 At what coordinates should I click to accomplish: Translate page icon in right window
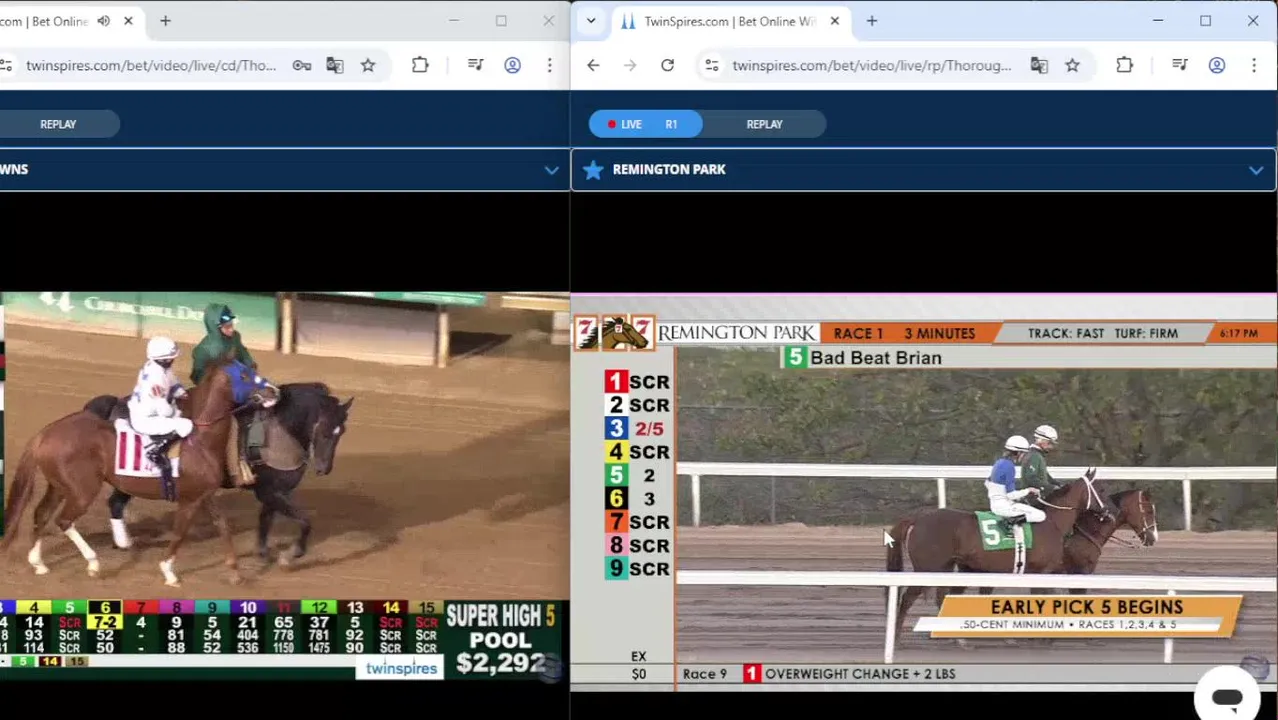pos(1039,66)
